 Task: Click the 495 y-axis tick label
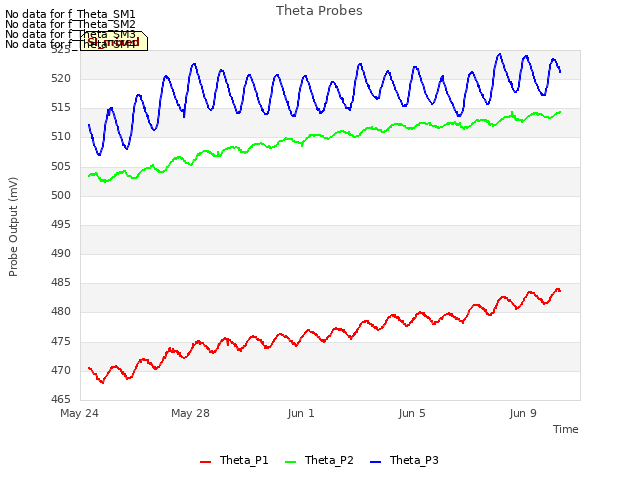coord(61,224)
